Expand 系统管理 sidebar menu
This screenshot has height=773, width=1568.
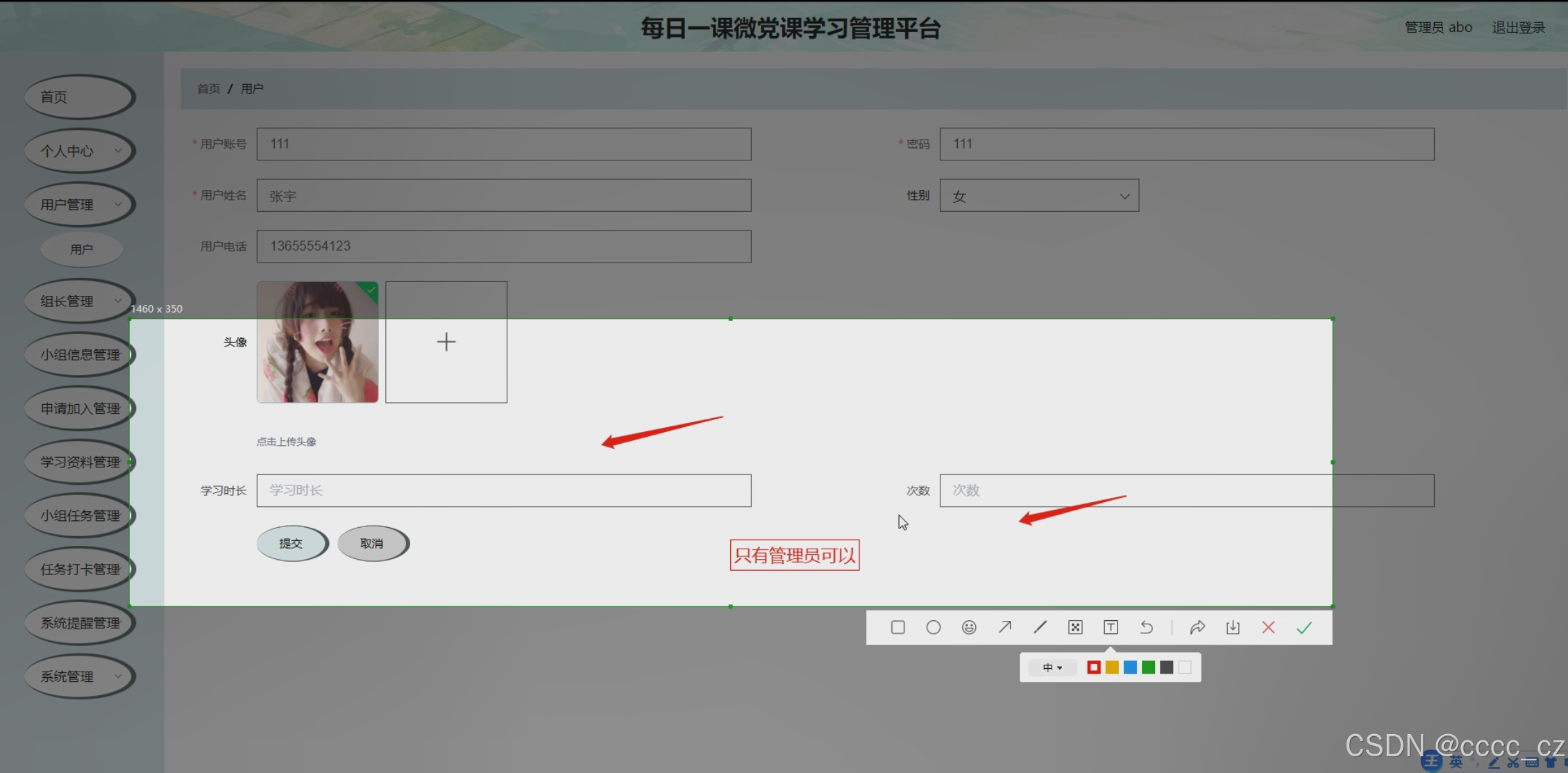(79, 676)
